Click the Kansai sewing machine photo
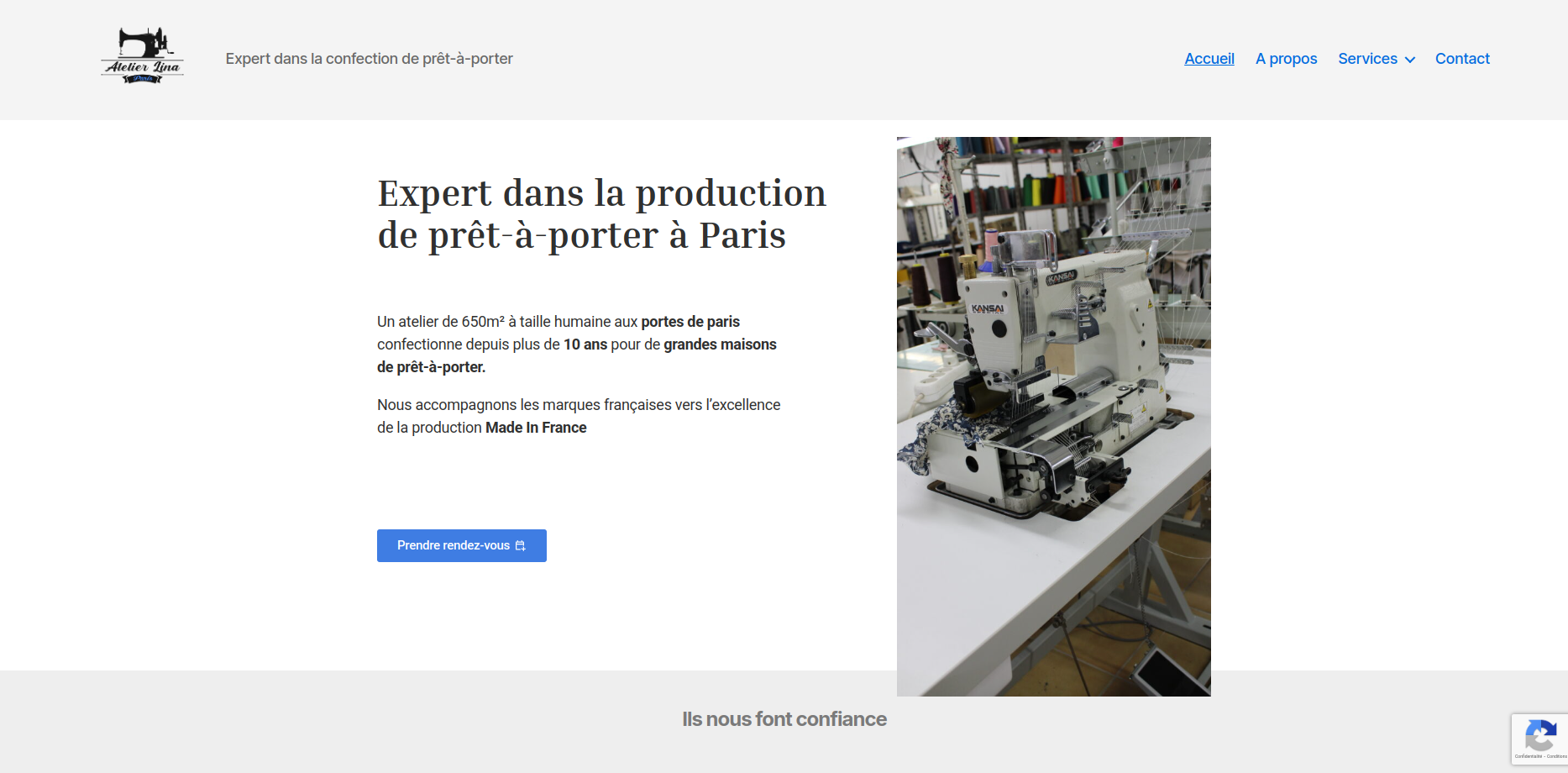The width and height of the screenshot is (1568, 773). [1054, 417]
